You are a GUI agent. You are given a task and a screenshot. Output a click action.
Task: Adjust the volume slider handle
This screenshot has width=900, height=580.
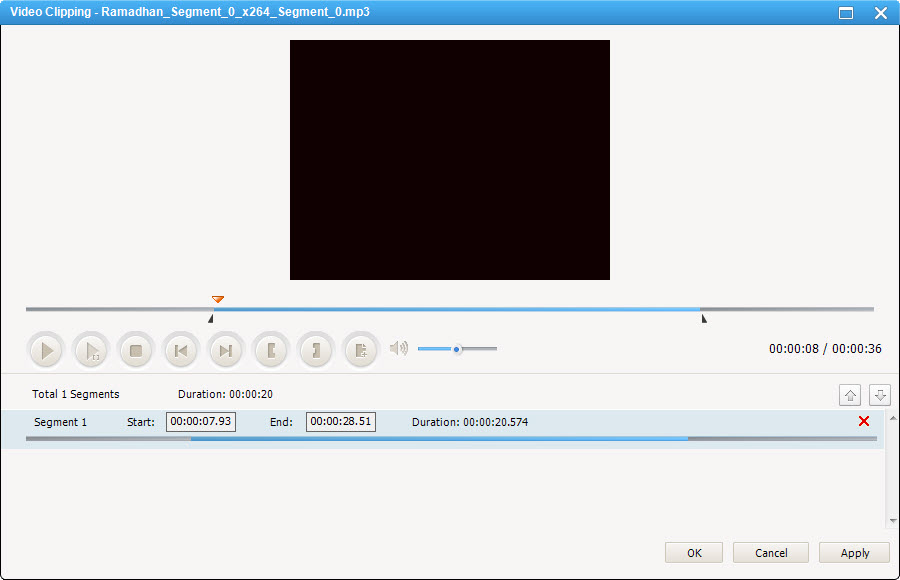(x=457, y=349)
